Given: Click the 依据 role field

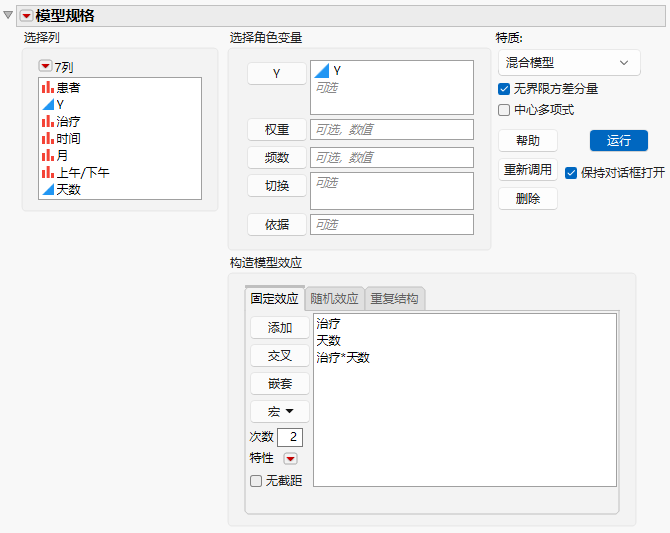Looking at the screenshot, I should 392,224.
